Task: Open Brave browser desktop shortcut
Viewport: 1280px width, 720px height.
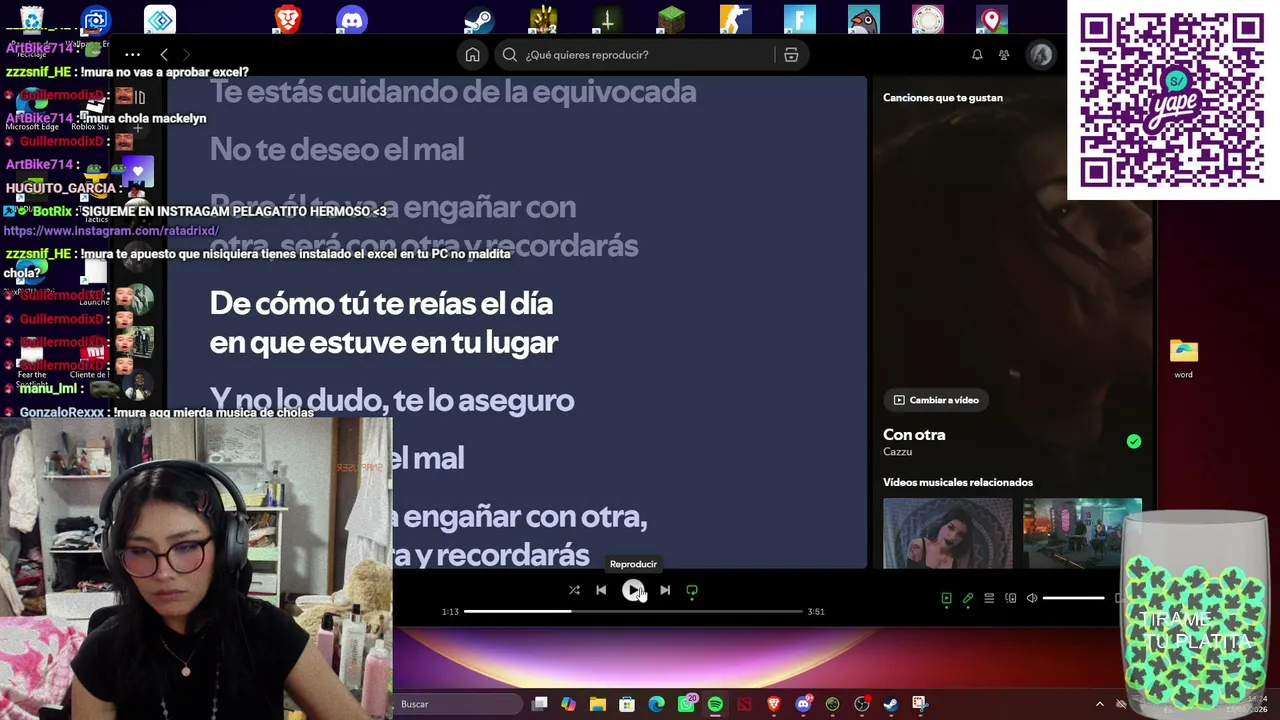Action: pos(288,19)
